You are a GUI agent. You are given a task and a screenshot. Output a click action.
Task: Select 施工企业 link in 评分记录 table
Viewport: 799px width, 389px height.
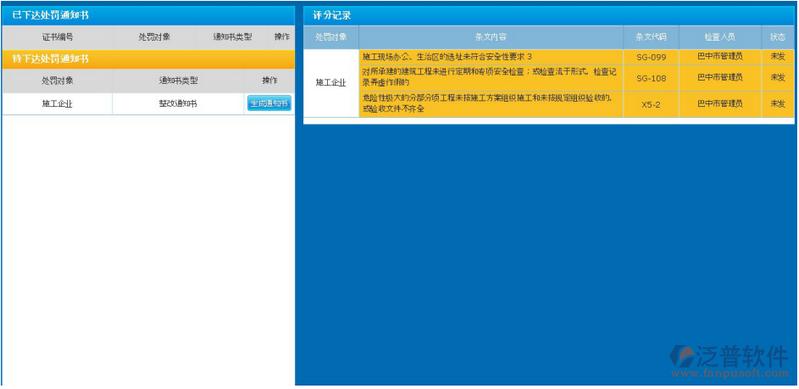[x=331, y=83]
